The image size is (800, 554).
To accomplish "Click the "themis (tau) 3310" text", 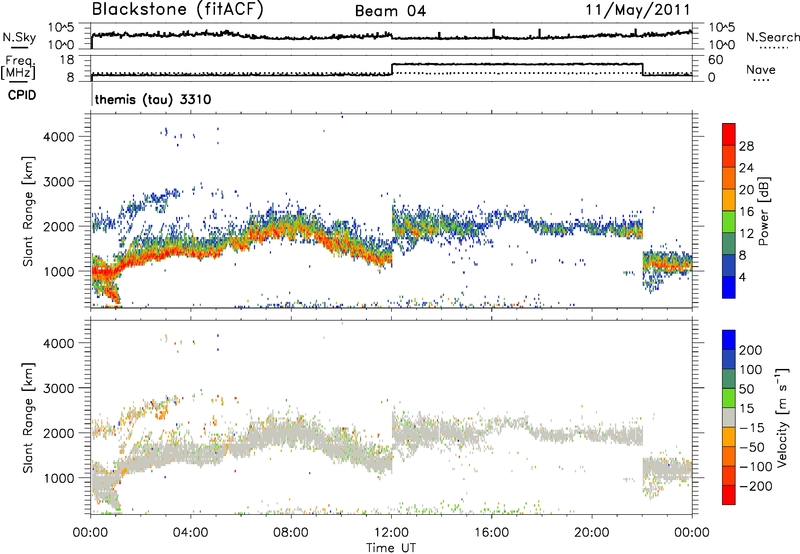I will point(153,99).
